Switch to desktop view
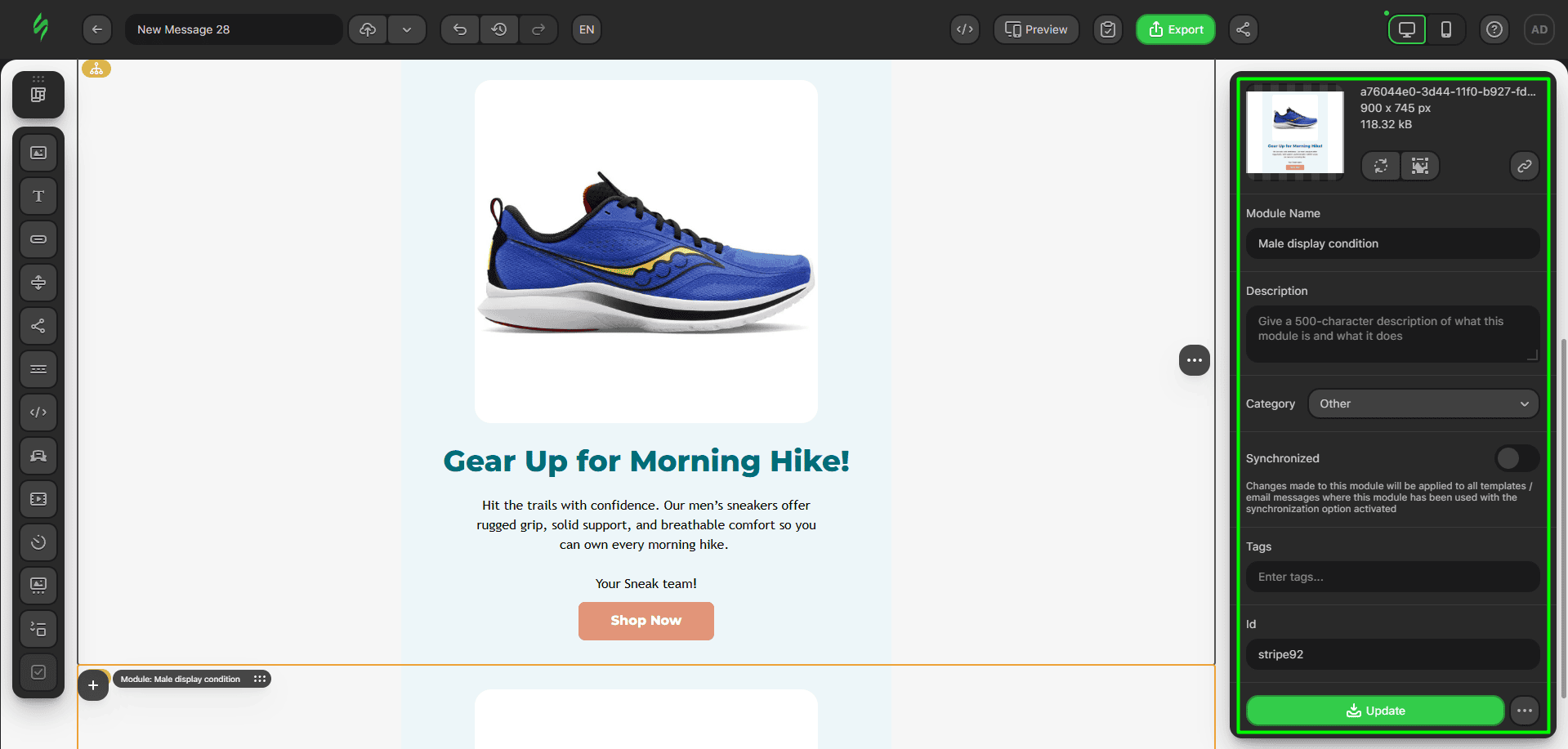The height and width of the screenshot is (749, 1568). [x=1406, y=29]
